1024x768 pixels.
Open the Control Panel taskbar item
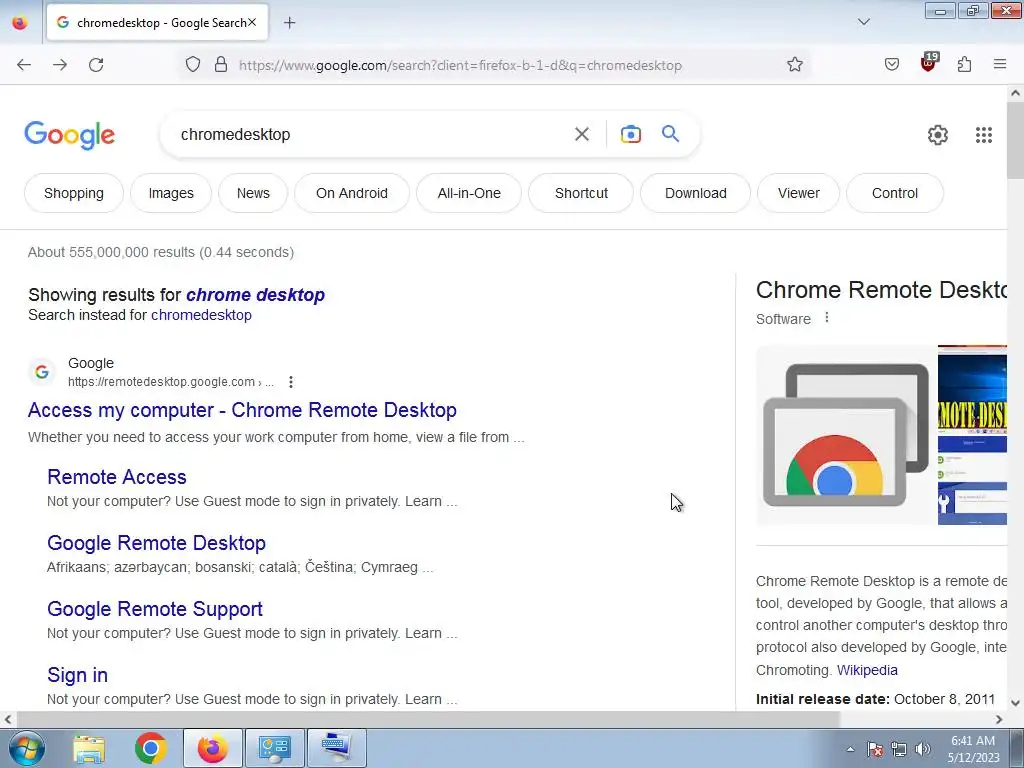coord(274,748)
